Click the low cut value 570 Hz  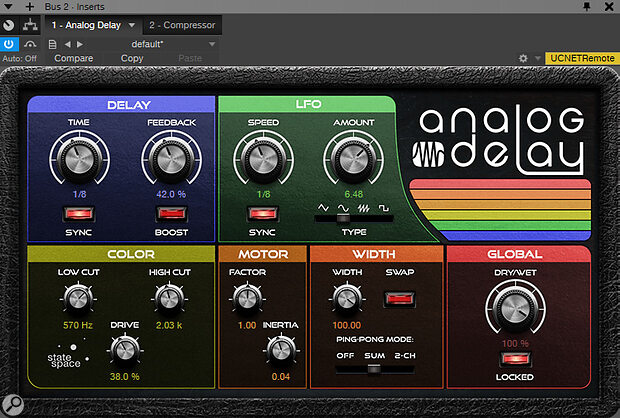[x=78, y=325]
